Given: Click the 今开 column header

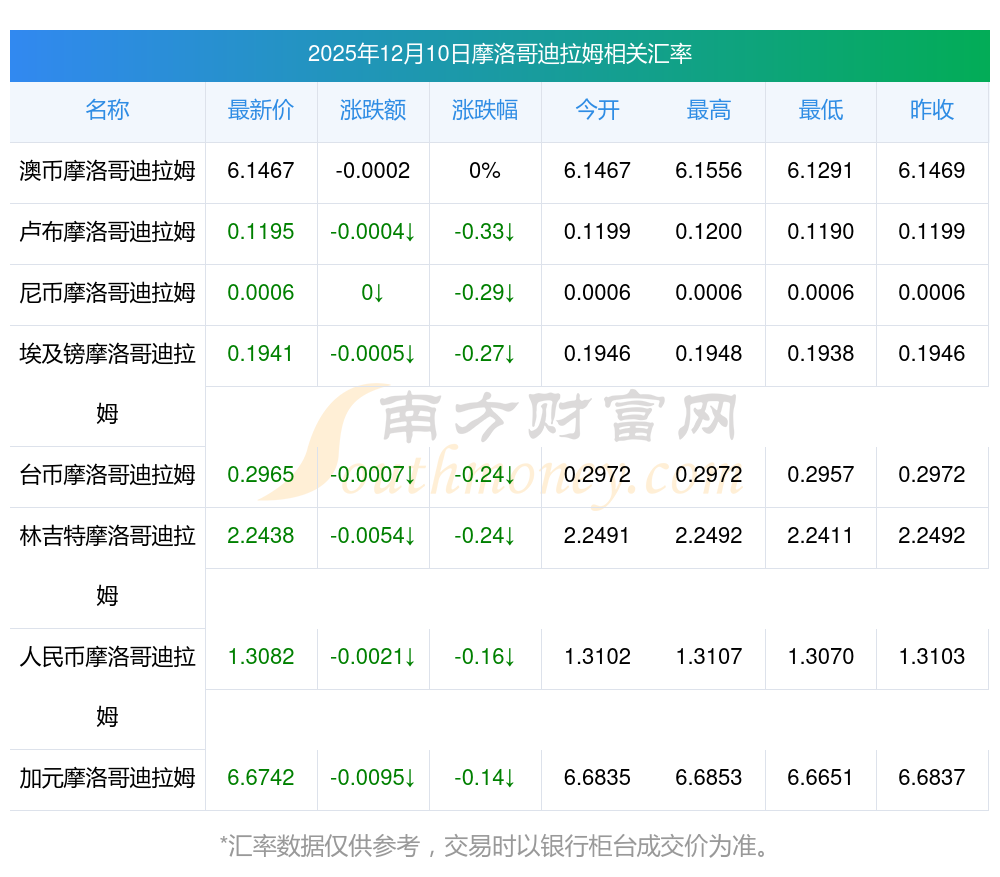Looking at the screenshot, I should coord(597,111).
